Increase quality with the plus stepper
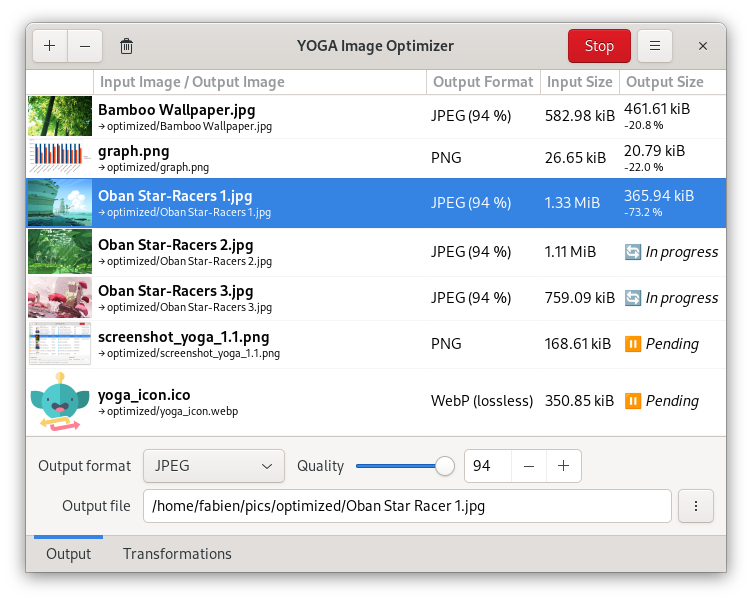 coord(564,466)
